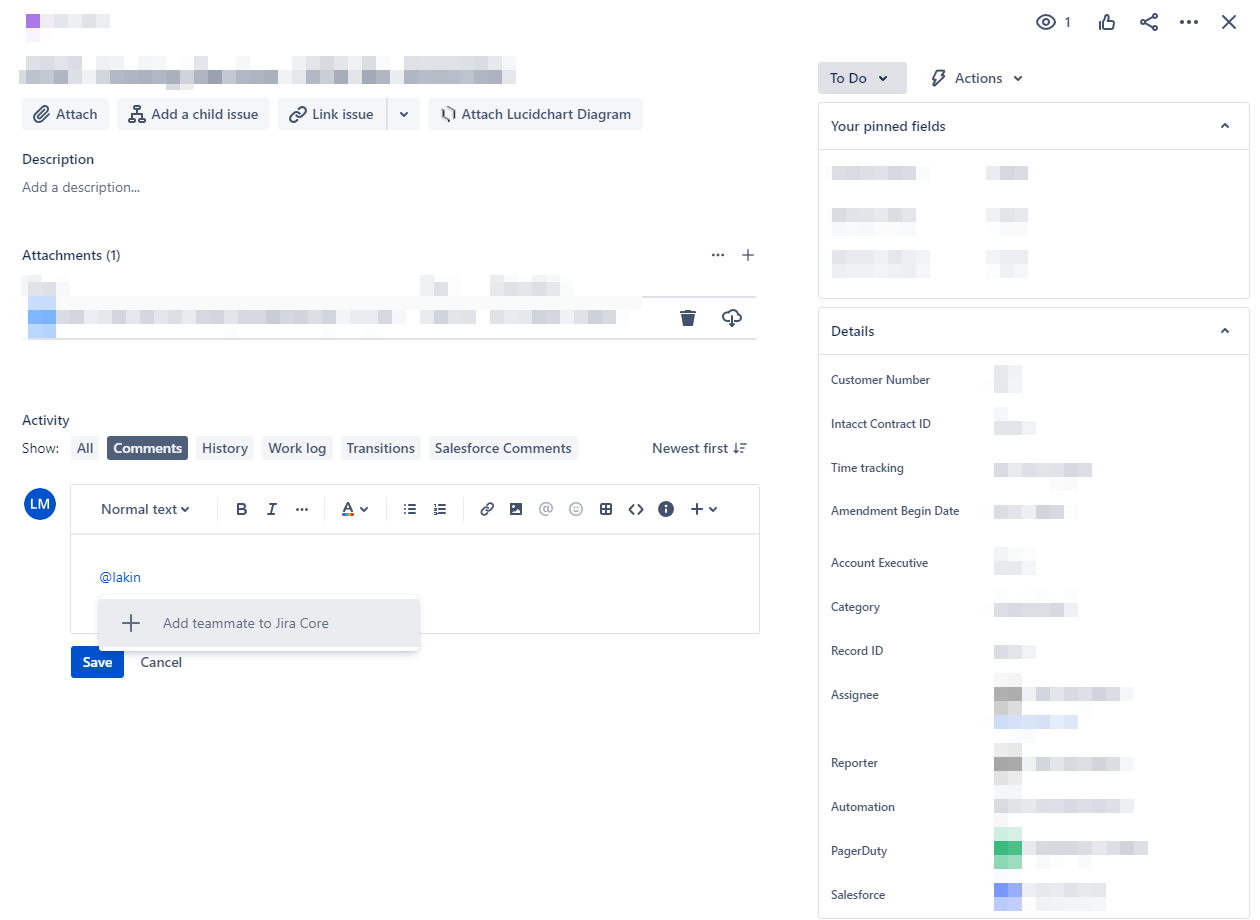The image size is (1260, 920).
Task: Collapse the Details panel
Action: click(x=1225, y=330)
